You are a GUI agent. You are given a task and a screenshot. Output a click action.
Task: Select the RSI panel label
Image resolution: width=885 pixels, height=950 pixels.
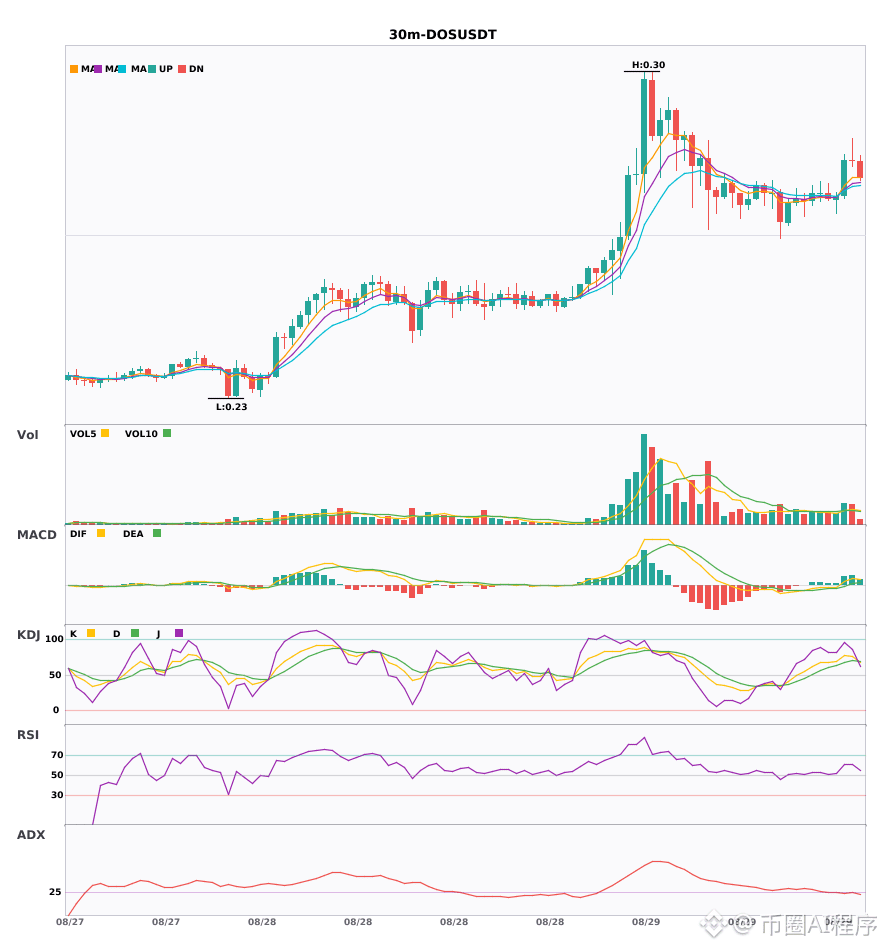pos(28,735)
